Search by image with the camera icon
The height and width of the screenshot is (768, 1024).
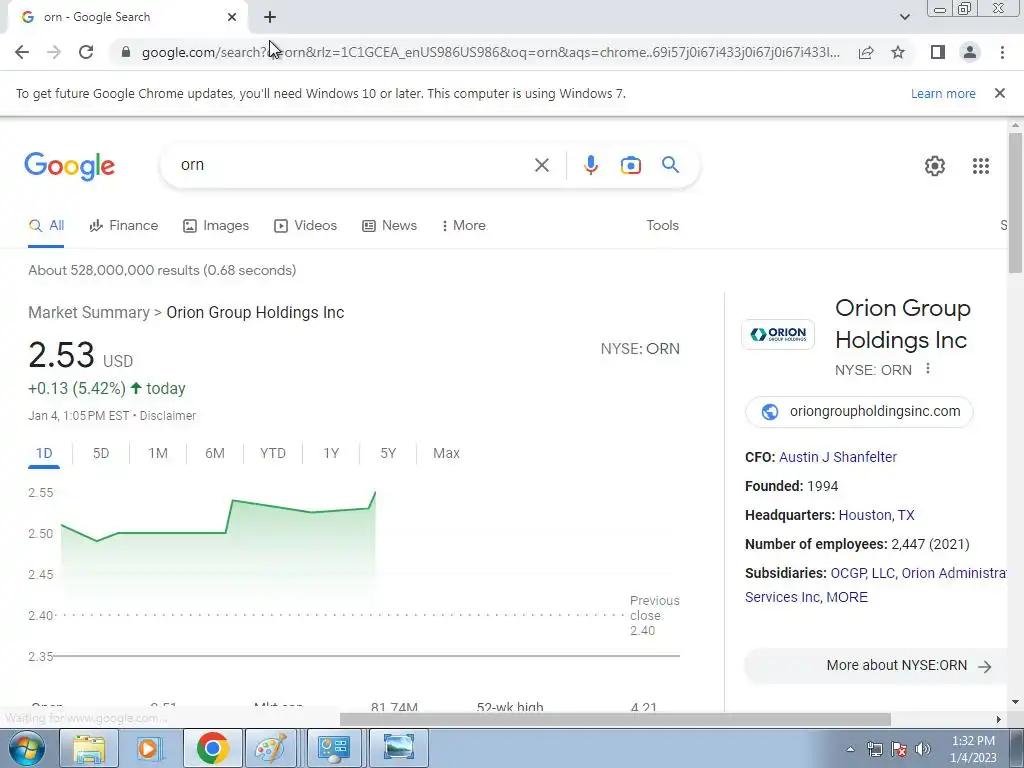[x=630, y=165]
